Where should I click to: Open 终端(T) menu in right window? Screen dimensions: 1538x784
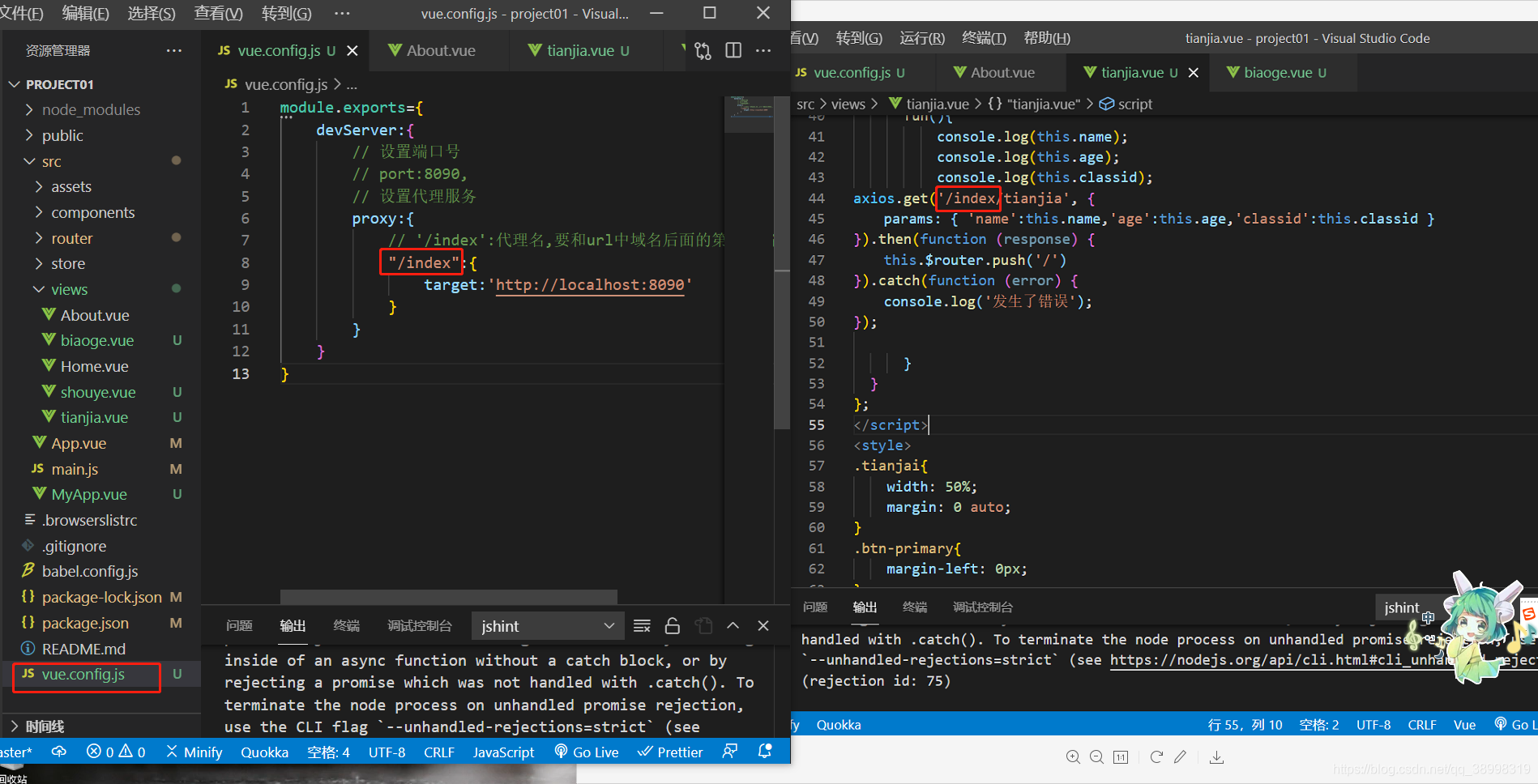984,38
